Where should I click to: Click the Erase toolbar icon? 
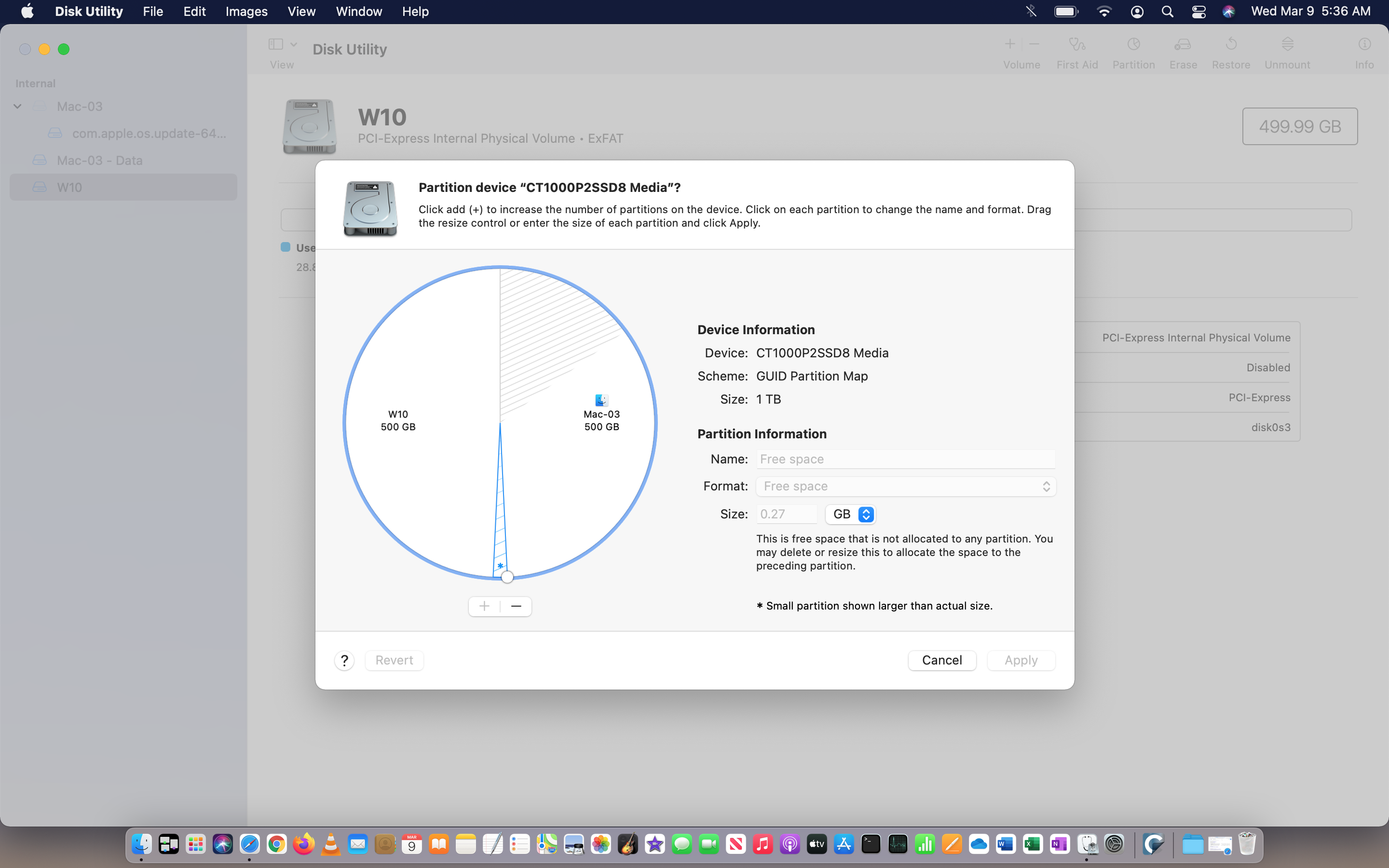point(1183,44)
